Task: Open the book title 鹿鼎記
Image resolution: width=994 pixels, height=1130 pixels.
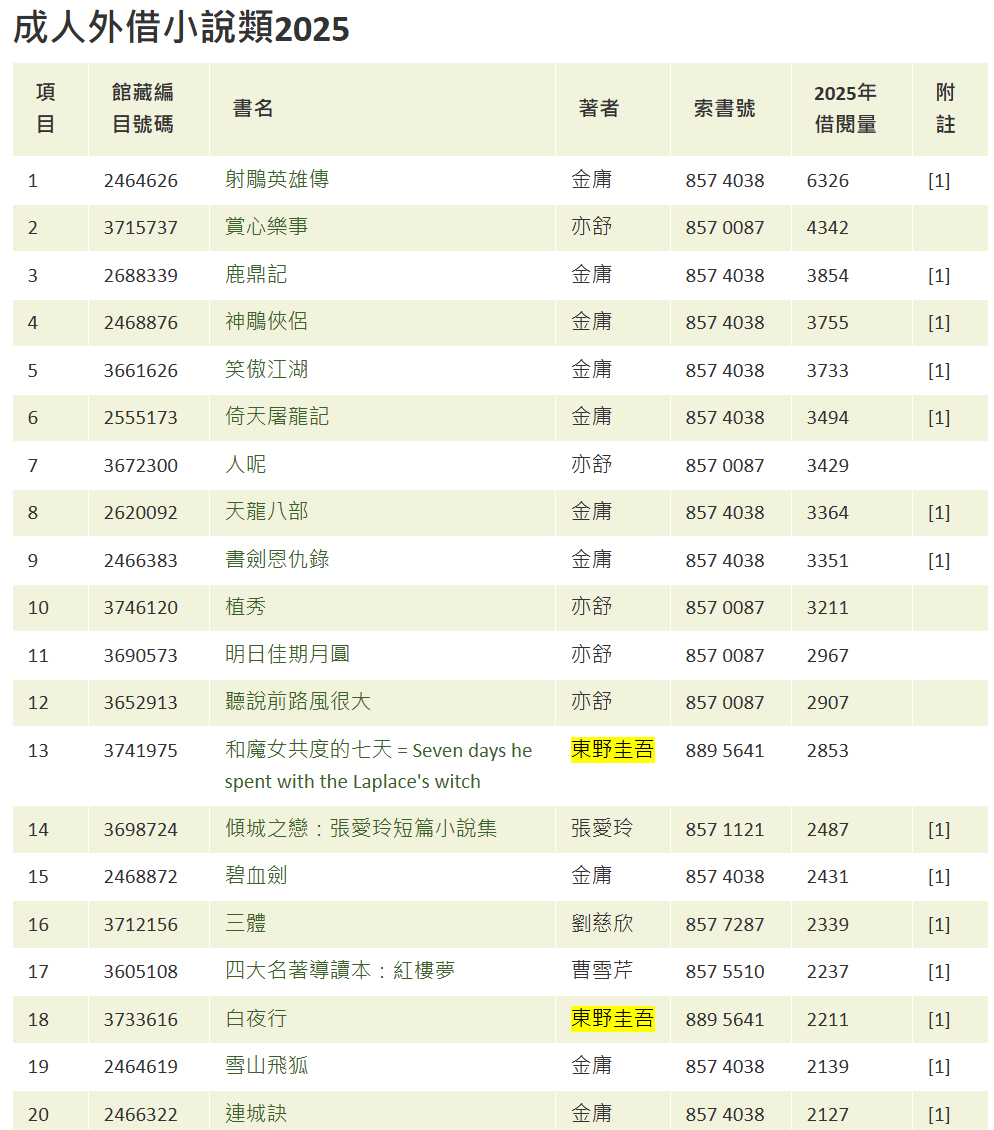Action: (x=256, y=275)
